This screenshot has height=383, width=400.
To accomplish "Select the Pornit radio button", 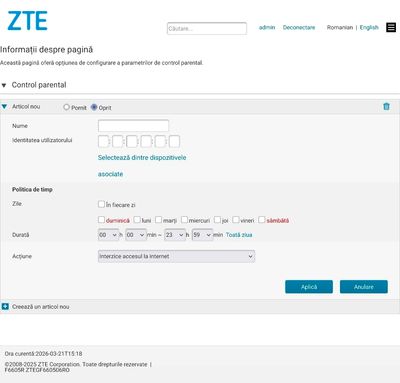I will point(66,107).
